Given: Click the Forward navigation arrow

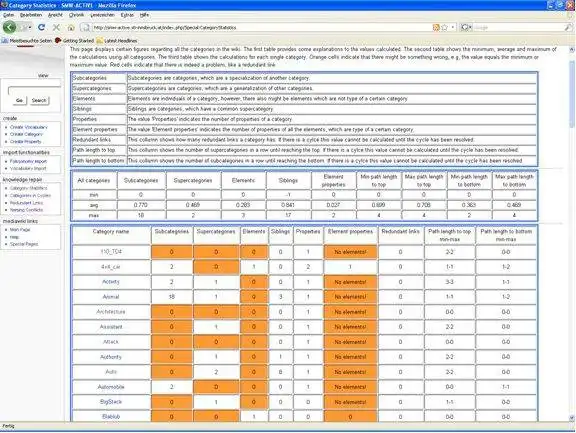Looking at the screenshot, I should 23,28.
